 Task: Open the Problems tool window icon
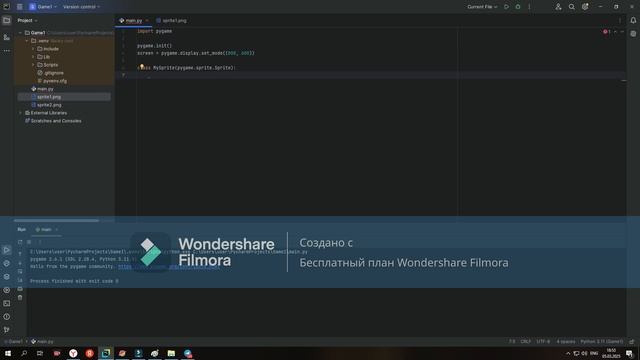[x=7, y=317]
